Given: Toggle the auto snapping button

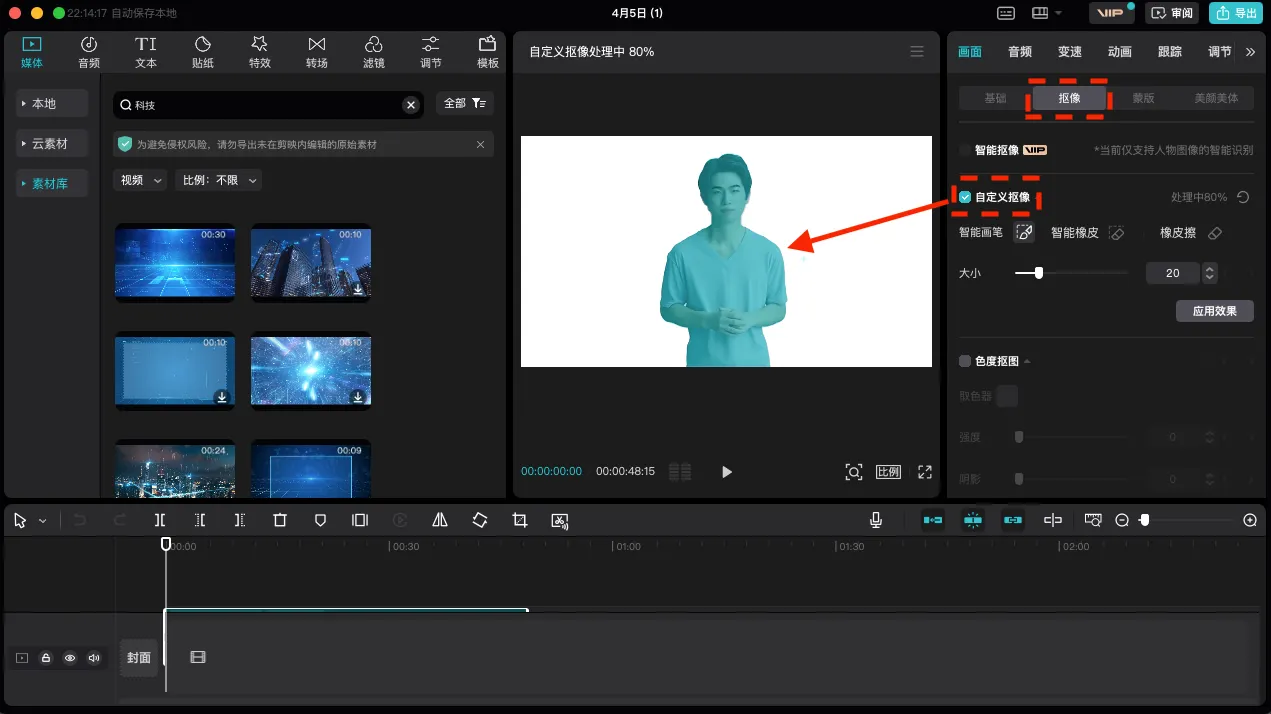Looking at the screenshot, I should point(973,520).
